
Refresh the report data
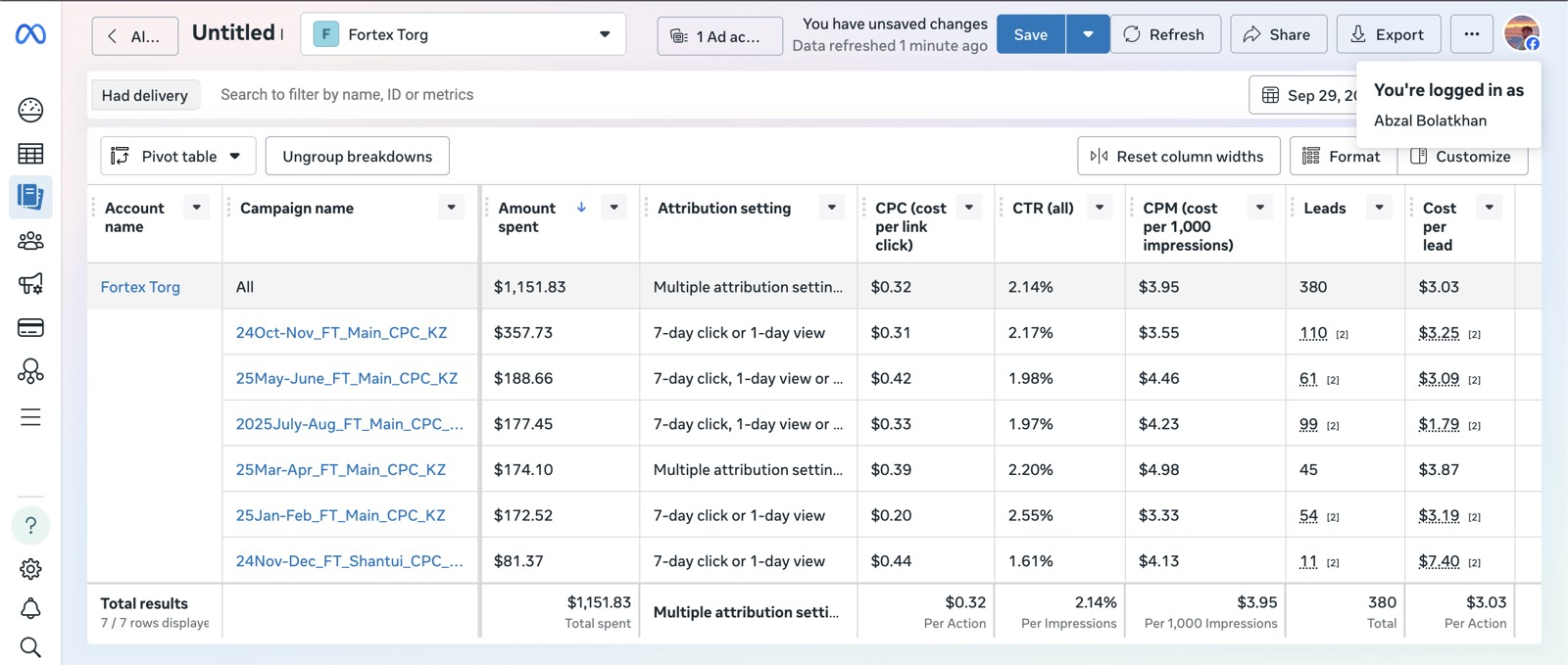point(1165,34)
